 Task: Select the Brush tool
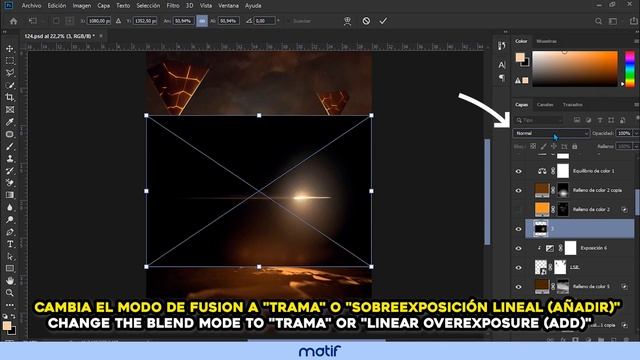click(x=10, y=147)
